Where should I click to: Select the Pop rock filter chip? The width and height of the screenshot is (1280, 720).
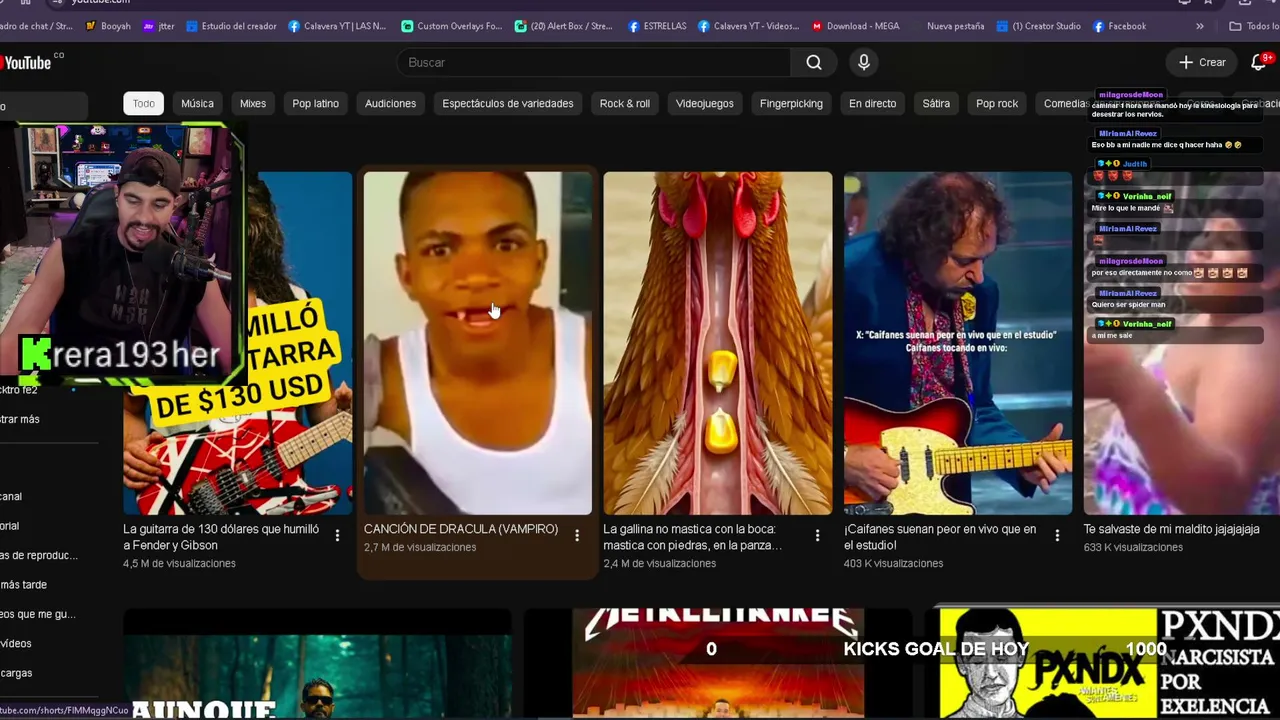pos(997,103)
